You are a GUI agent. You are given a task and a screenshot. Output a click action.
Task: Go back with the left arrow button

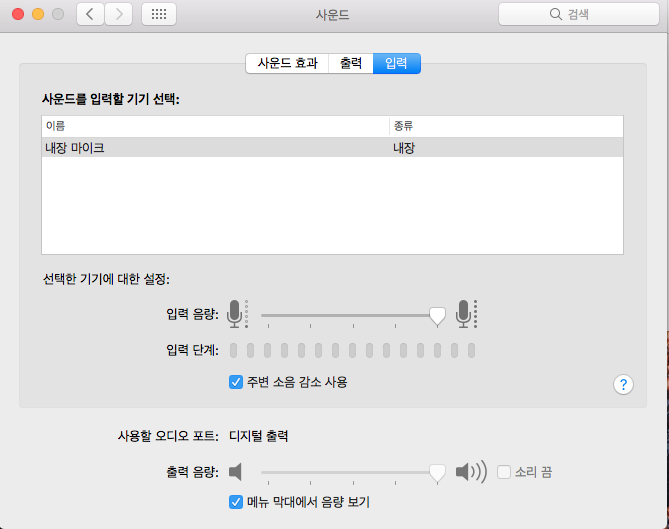(90, 14)
